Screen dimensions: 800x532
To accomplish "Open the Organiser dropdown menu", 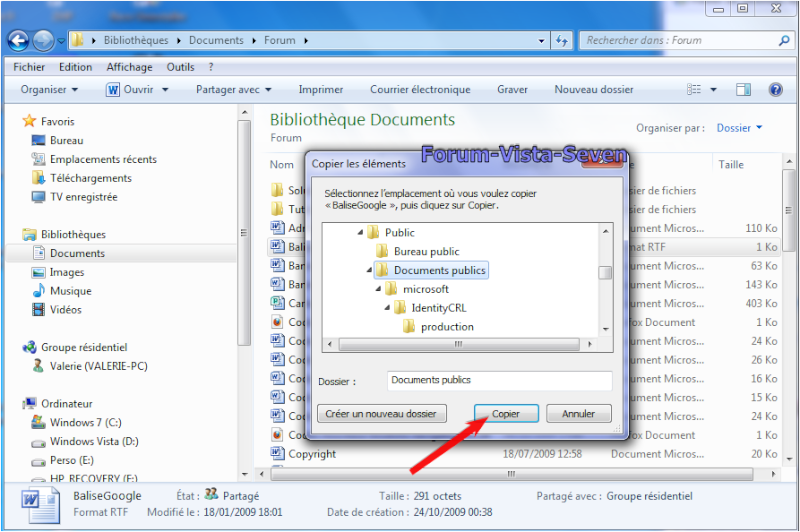I will (x=49, y=90).
